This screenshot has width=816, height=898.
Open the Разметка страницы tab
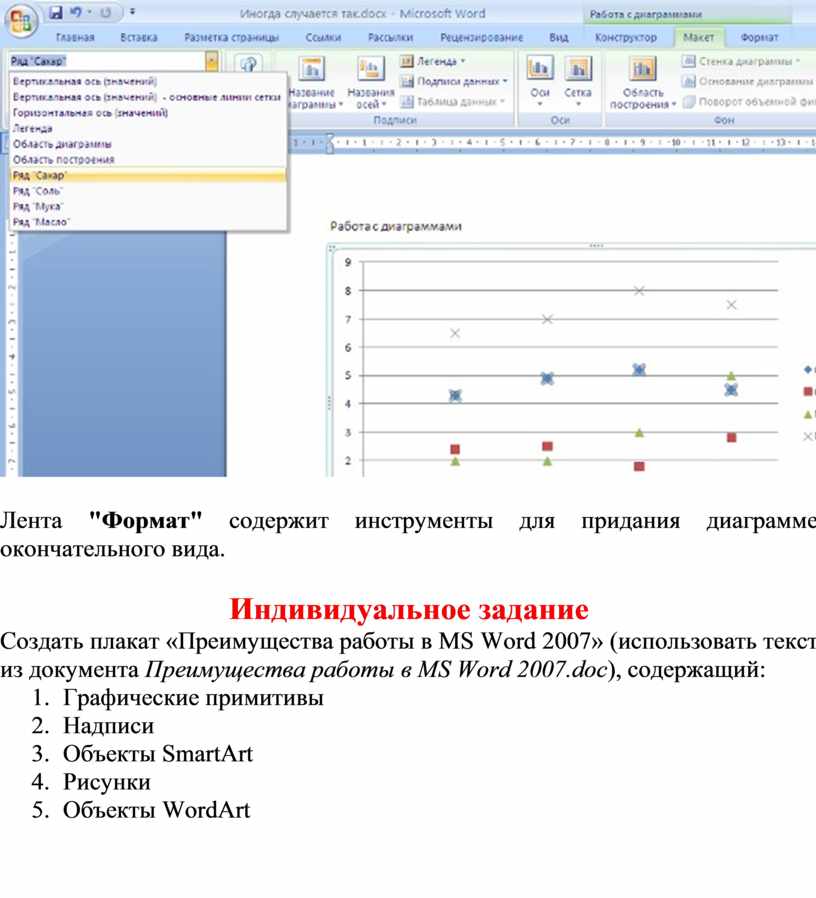click(x=231, y=37)
